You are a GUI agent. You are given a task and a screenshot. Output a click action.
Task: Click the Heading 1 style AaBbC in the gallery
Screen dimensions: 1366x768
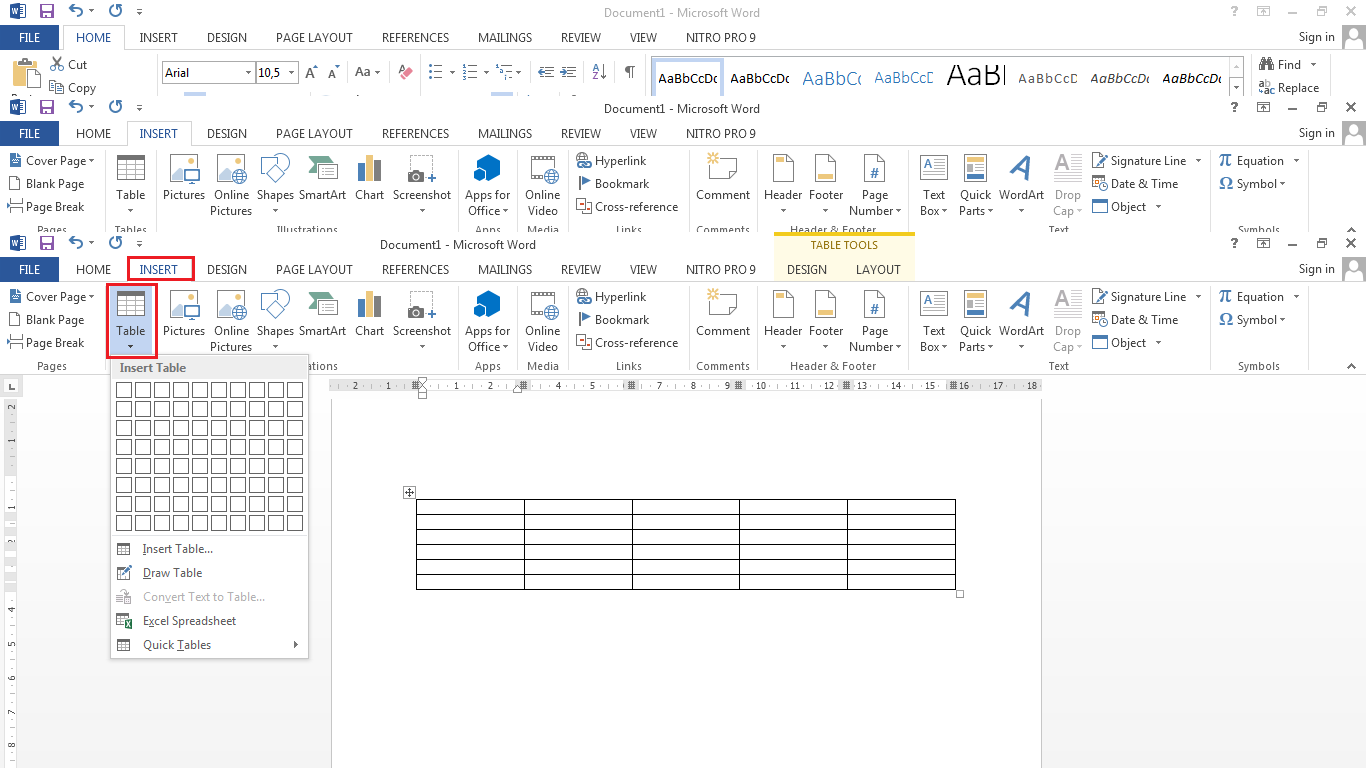(x=832, y=78)
